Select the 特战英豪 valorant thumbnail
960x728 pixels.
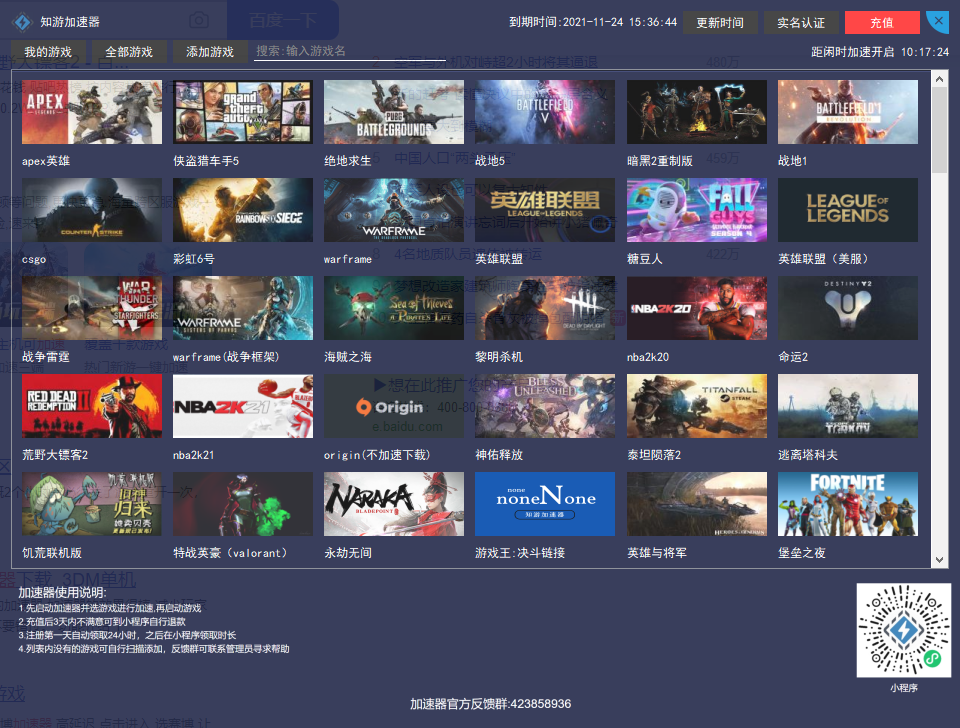tap(243, 504)
